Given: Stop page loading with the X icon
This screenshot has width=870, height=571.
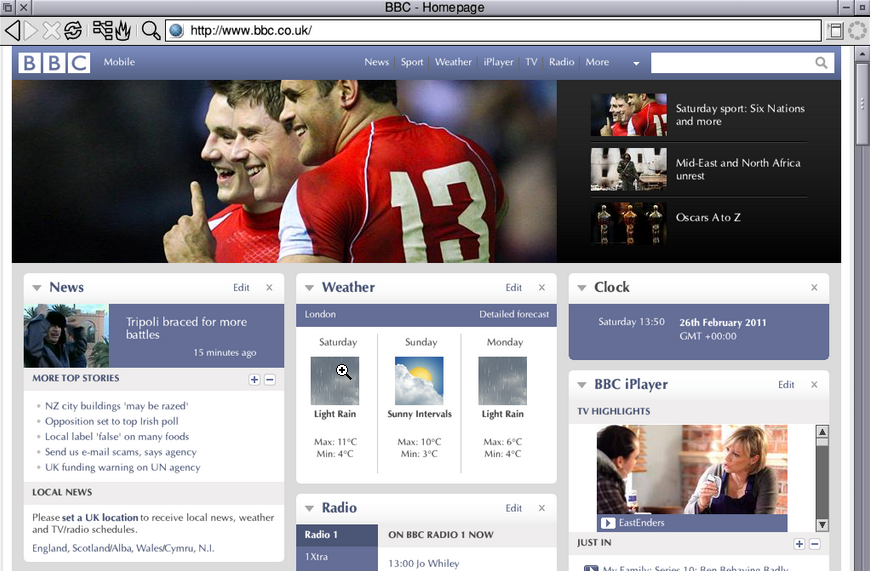Looking at the screenshot, I should 52,30.
